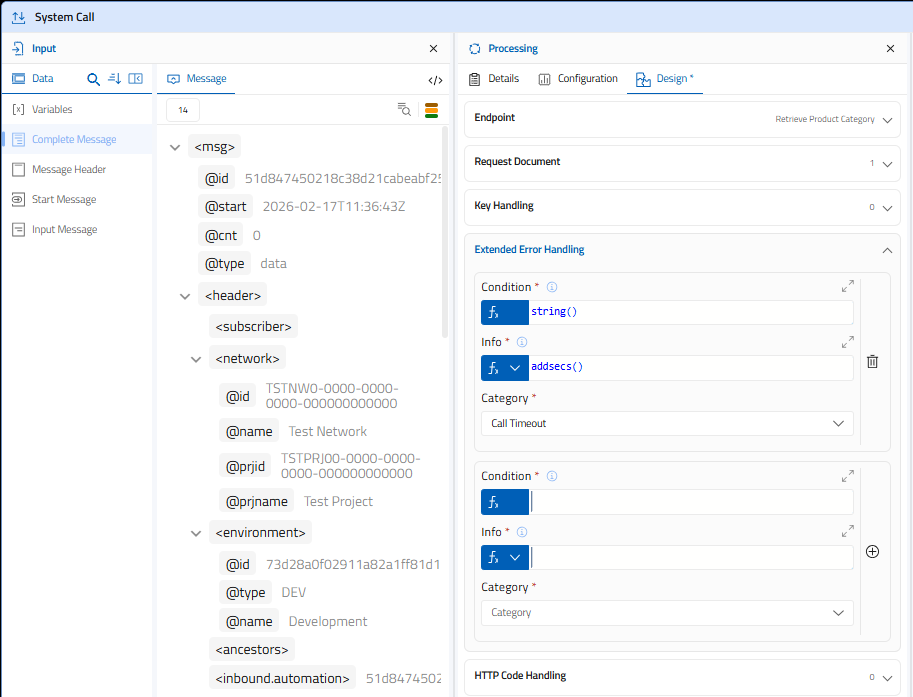The width and height of the screenshot is (913, 697).
Task: Click the second empty Condition input field
Action: (x=690, y=502)
